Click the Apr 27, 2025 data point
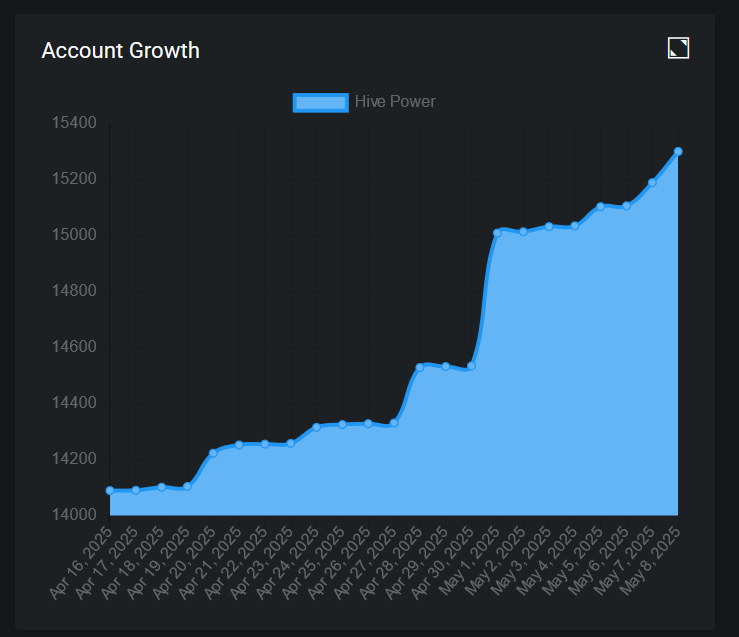739x637 pixels. point(394,422)
